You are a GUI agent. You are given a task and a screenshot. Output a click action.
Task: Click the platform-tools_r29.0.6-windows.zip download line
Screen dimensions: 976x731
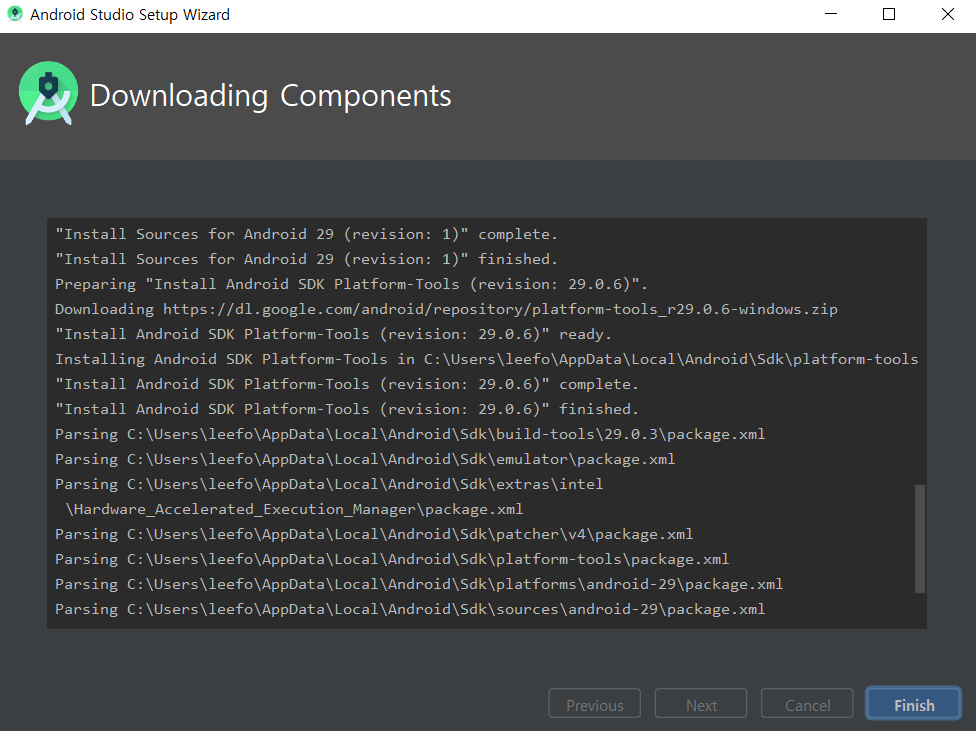tap(446, 309)
